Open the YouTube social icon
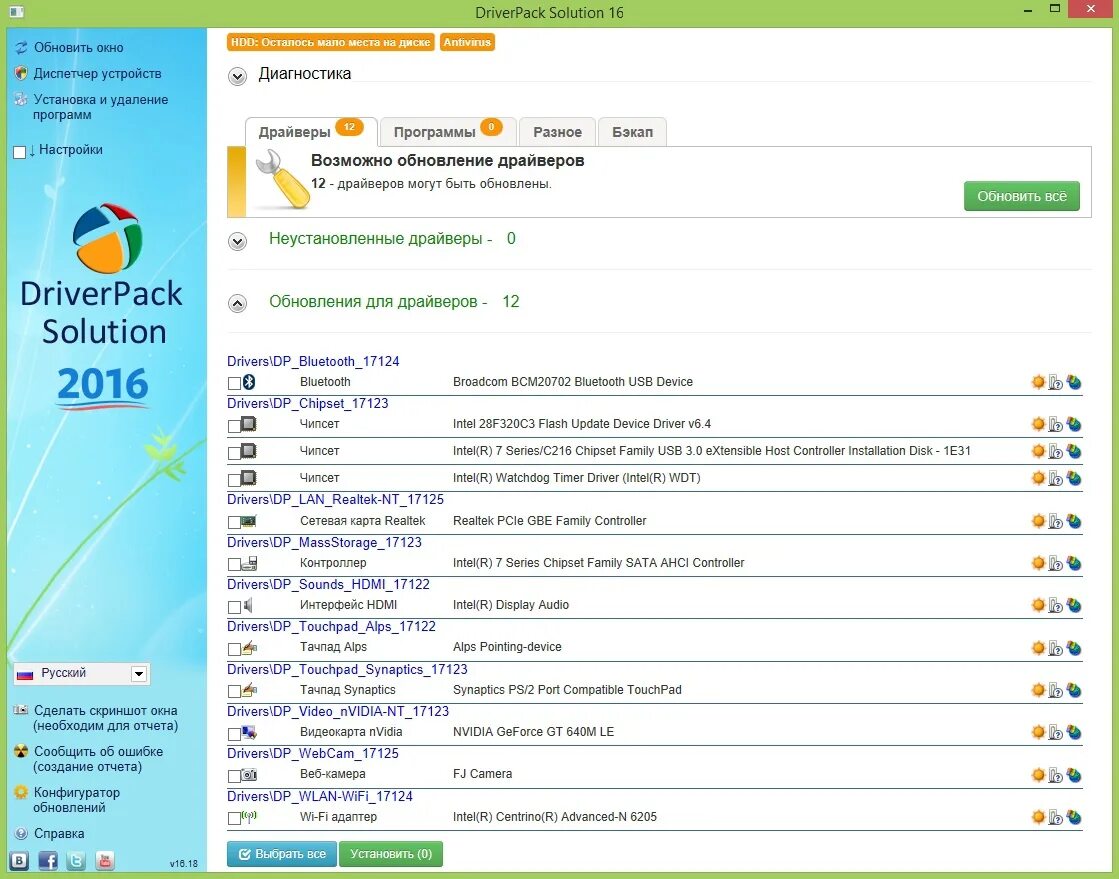Image resolution: width=1119 pixels, height=879 pixels. (105, 861)
